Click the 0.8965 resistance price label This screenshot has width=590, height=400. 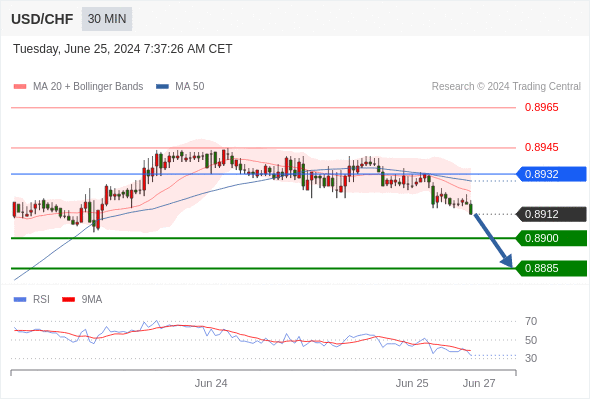tap(541, 107)
